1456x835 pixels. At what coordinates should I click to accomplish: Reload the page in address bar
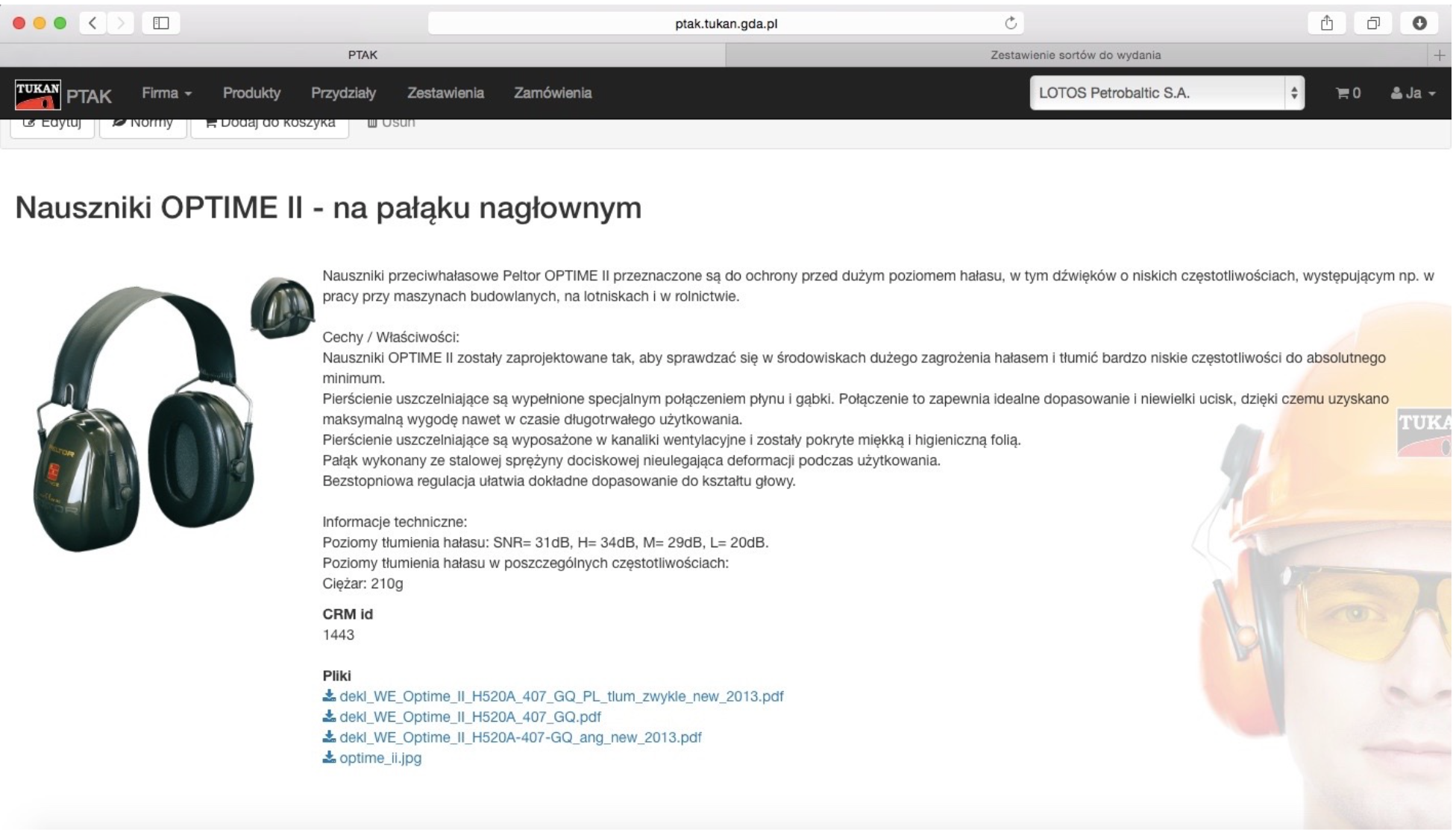pos(1011,23)
